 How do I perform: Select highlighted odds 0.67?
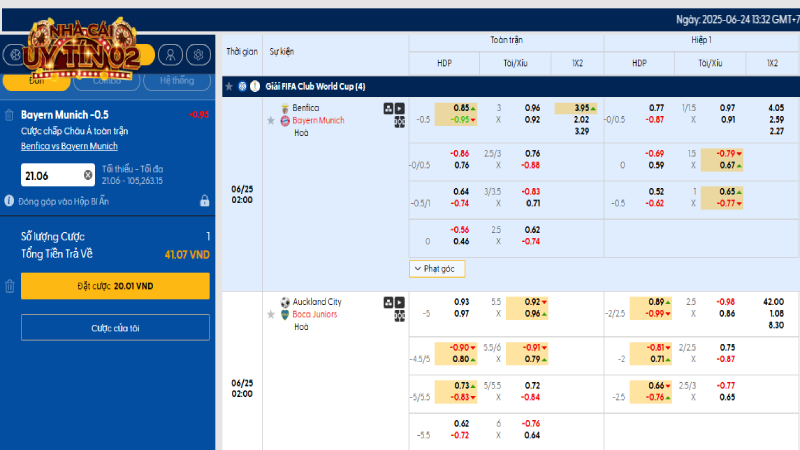click(x=727, y=165)
